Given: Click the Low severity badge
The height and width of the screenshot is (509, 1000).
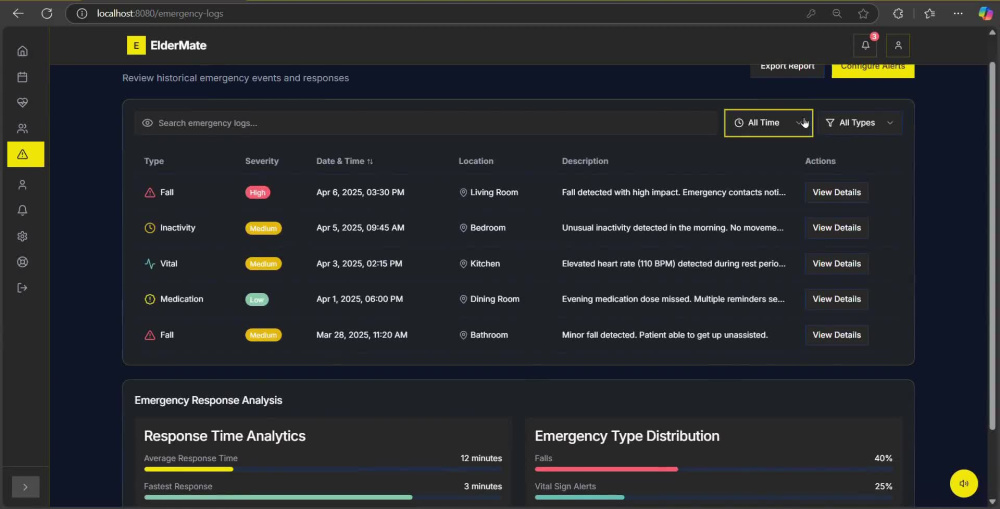Looking at the screenshot, I should click(257, 300).
